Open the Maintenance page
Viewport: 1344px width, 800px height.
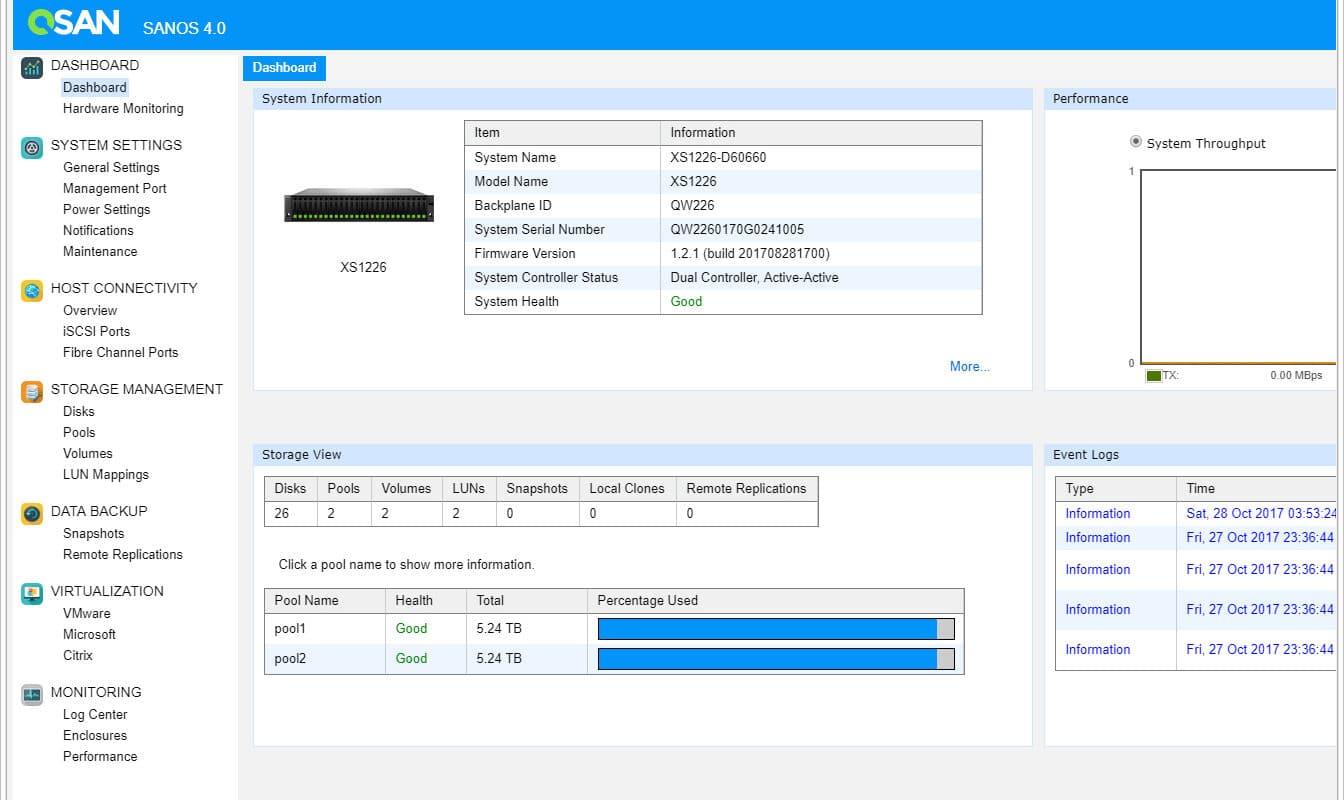tap(100, 251)
